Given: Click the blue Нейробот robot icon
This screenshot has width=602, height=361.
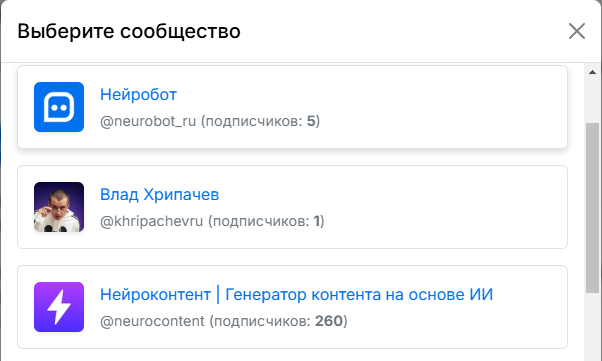Looking at the screenshot, I should (59, 107).
